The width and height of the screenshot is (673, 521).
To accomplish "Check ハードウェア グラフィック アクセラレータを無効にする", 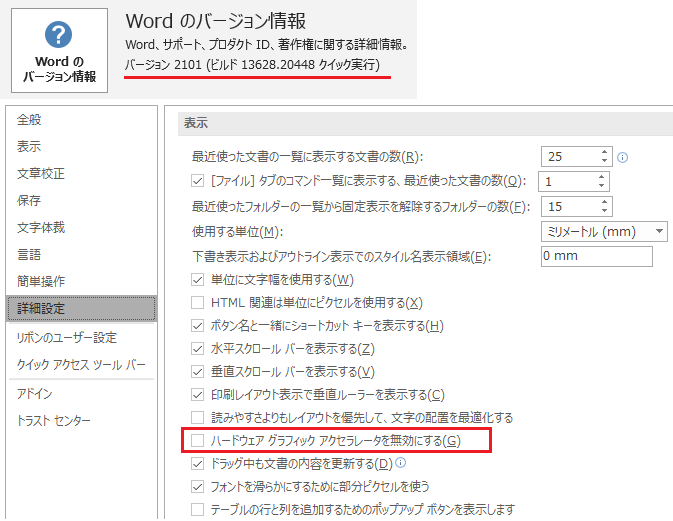I will (197, 440).
